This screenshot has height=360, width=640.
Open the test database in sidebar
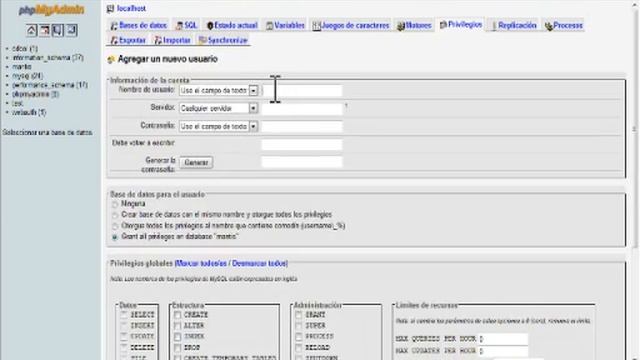tap(18, 103)
